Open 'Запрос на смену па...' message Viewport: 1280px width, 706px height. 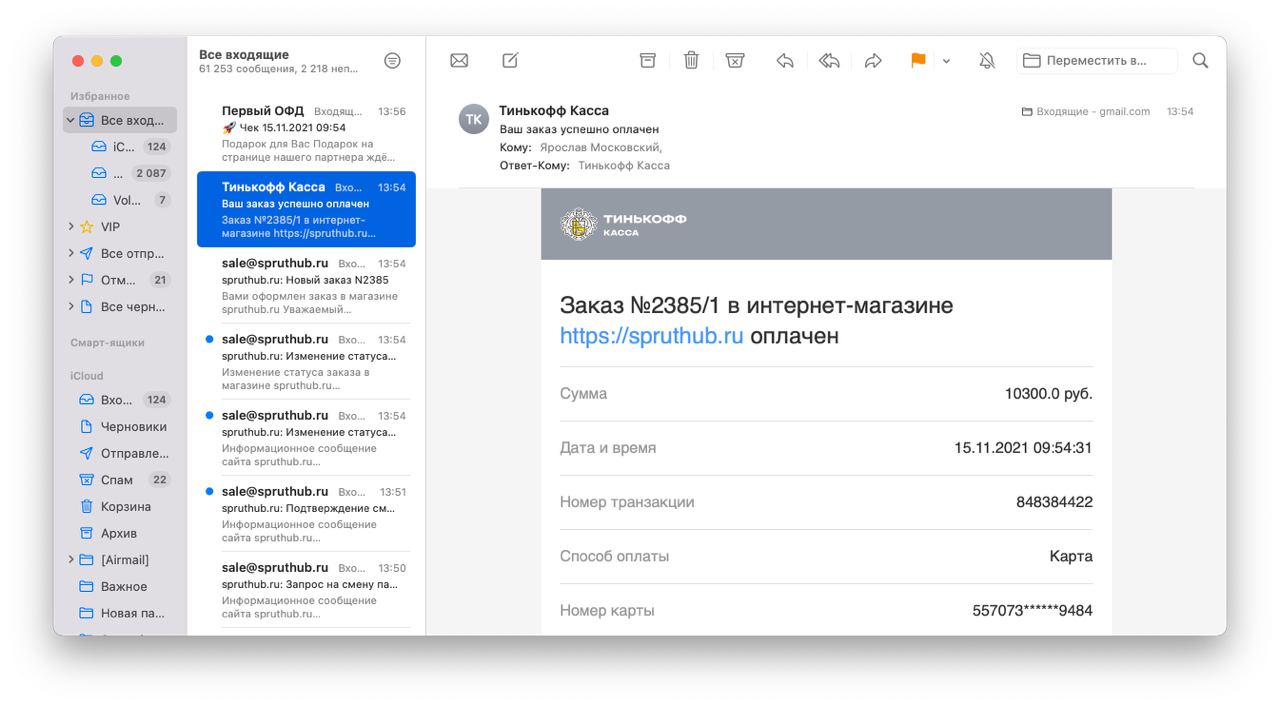tap(306, 589)
